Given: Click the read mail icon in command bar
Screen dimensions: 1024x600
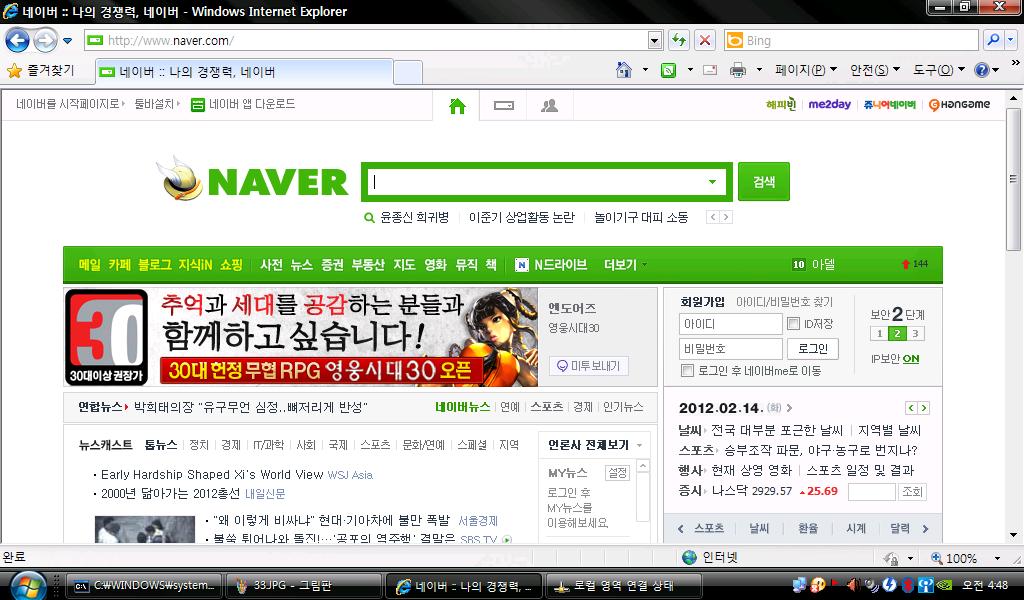Looking at the screenshot, I should [x=710, y=70].
